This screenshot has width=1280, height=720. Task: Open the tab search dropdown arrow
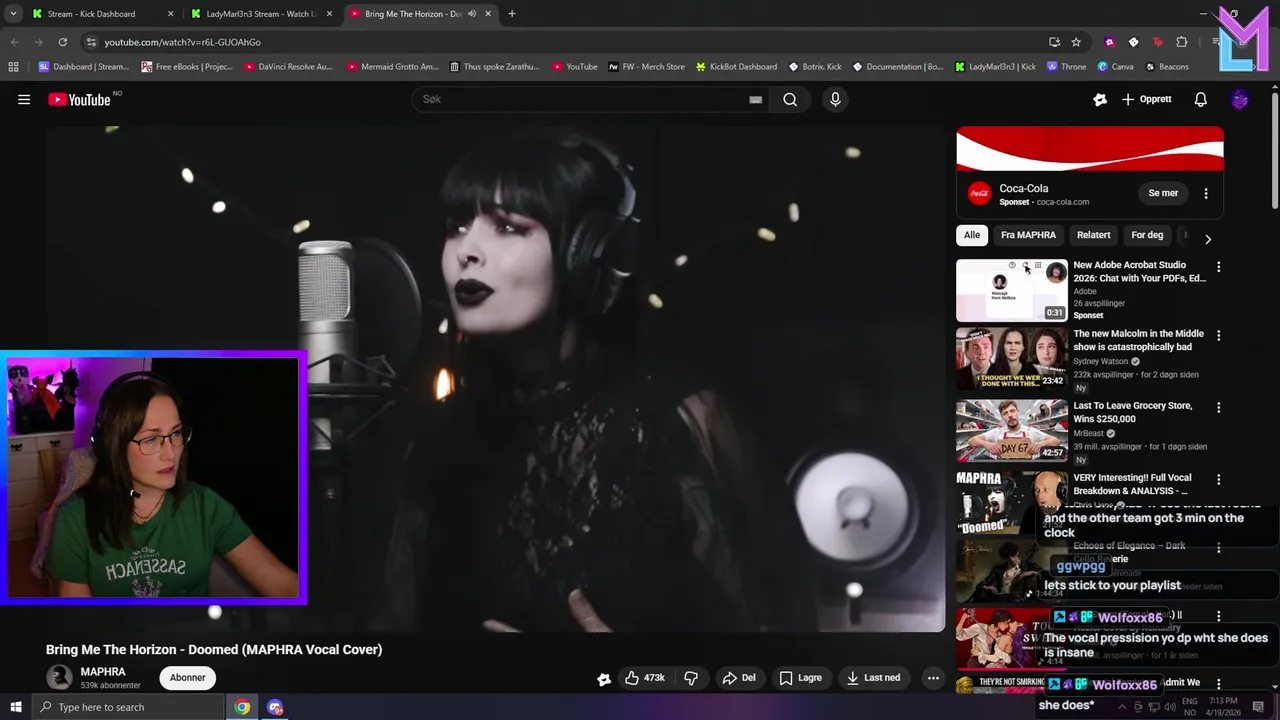(x=13, y=14)
